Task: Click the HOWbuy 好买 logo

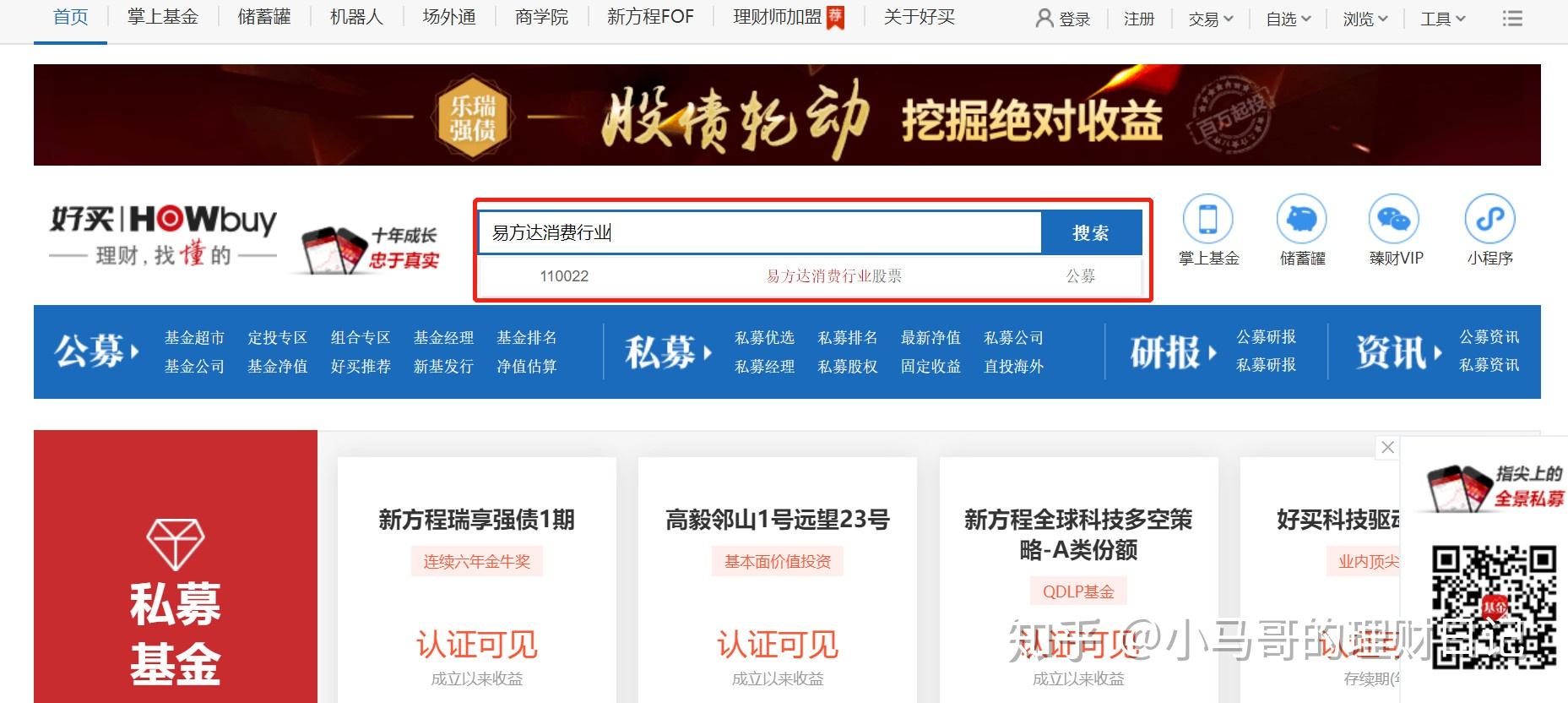Action: (x=163, y=234)
